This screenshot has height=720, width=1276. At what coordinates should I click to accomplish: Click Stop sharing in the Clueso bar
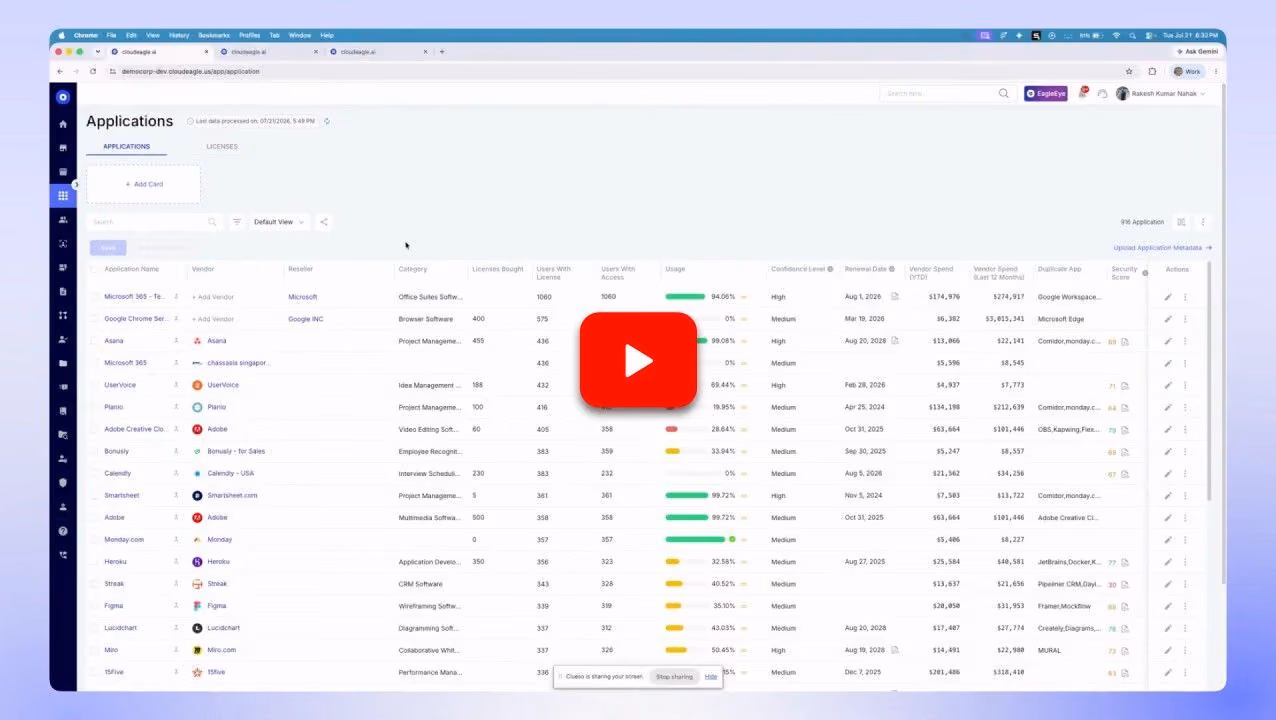tap(674, 677)
